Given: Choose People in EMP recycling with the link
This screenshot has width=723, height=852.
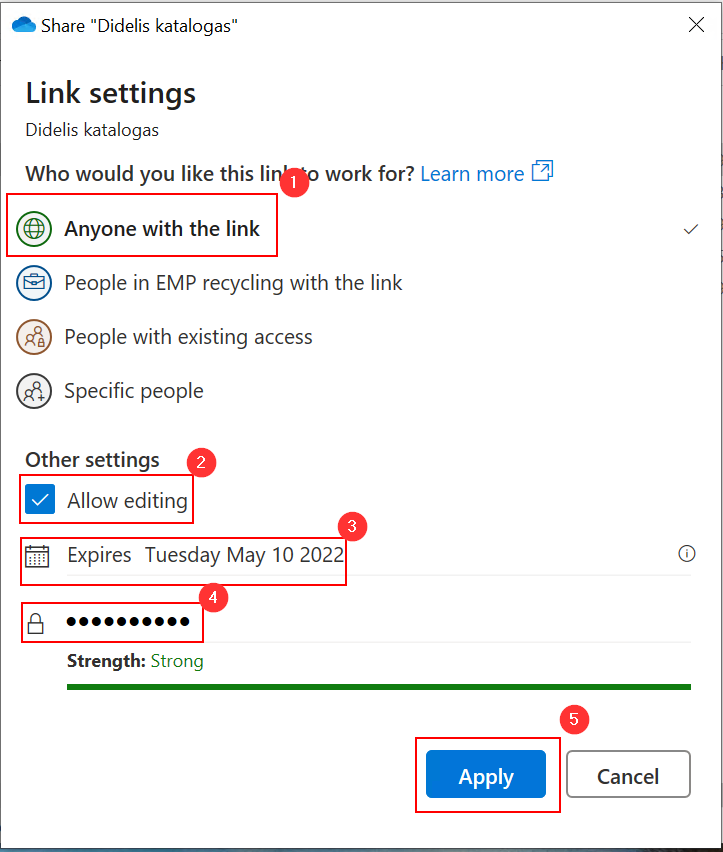Looking at the screenshot, I should [x=233, y=283].
